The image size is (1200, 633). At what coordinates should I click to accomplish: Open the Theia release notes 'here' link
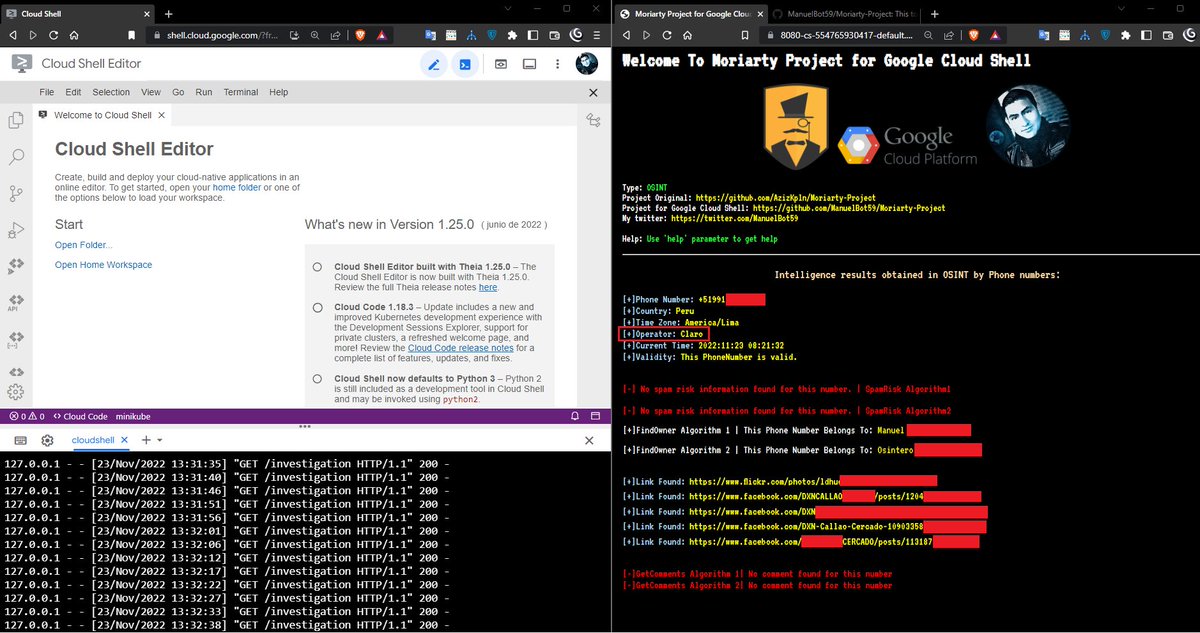(x=488, y=287)
